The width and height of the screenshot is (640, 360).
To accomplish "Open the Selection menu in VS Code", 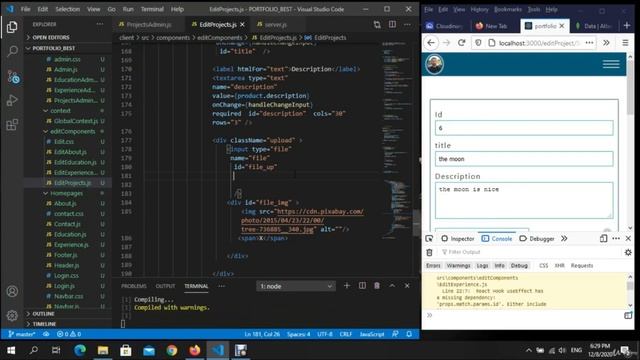I will point(68,9).
